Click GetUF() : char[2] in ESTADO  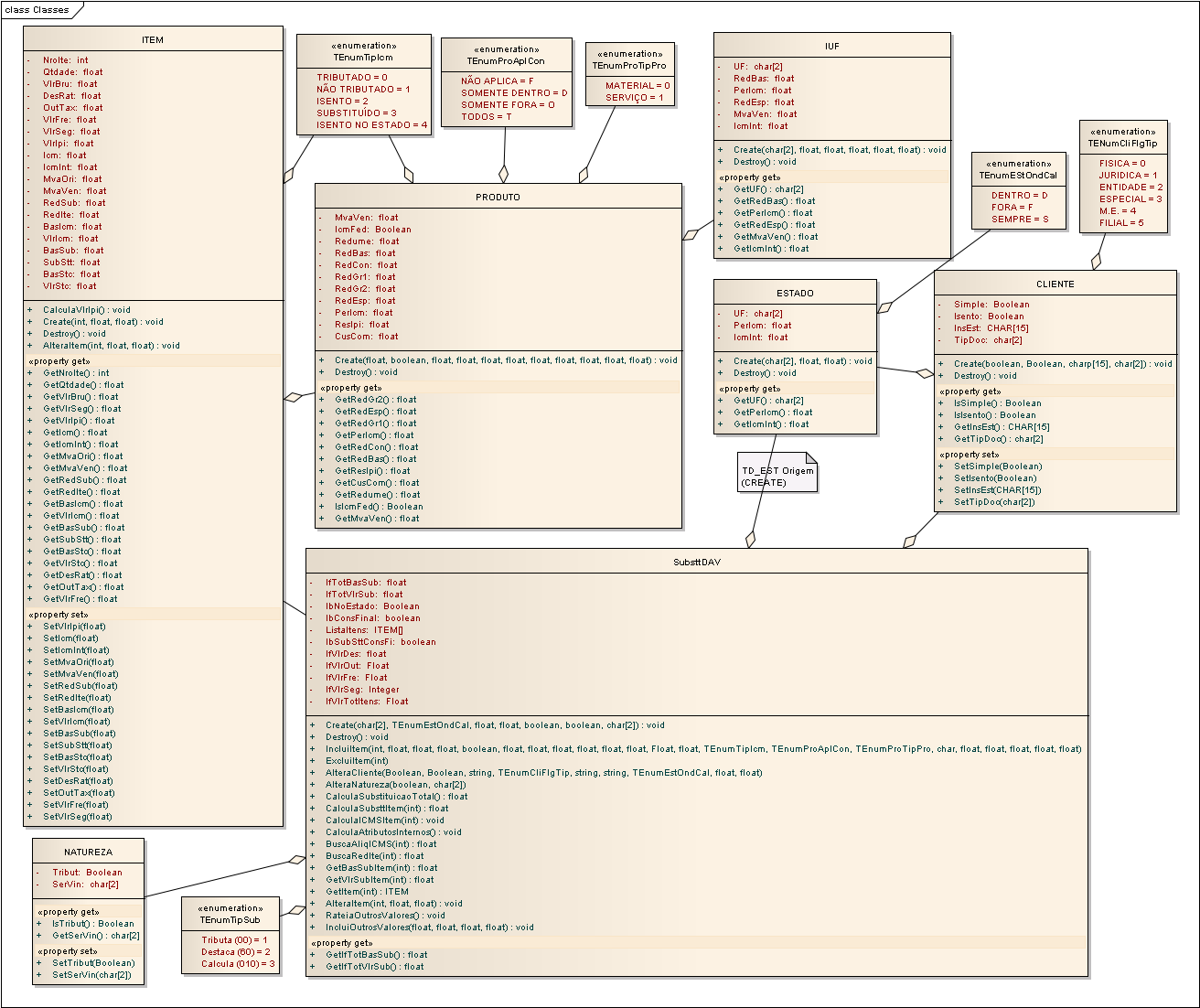tap(768, 401)
